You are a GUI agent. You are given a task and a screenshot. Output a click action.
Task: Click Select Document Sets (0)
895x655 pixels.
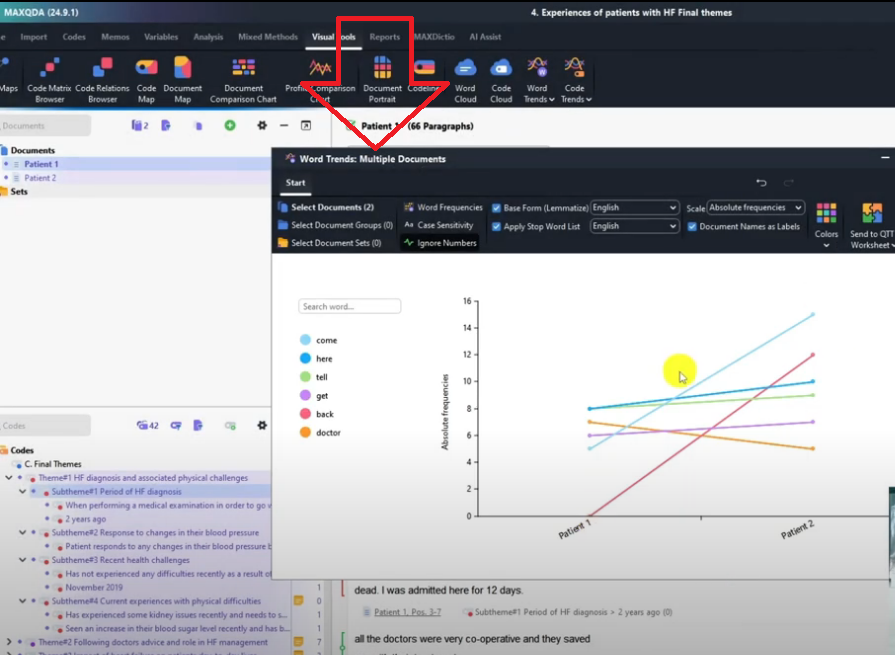330,242
